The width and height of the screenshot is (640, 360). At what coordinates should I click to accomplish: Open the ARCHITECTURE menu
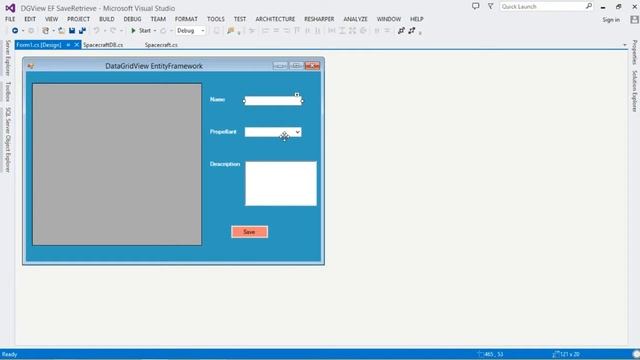(x=275, y=19)
